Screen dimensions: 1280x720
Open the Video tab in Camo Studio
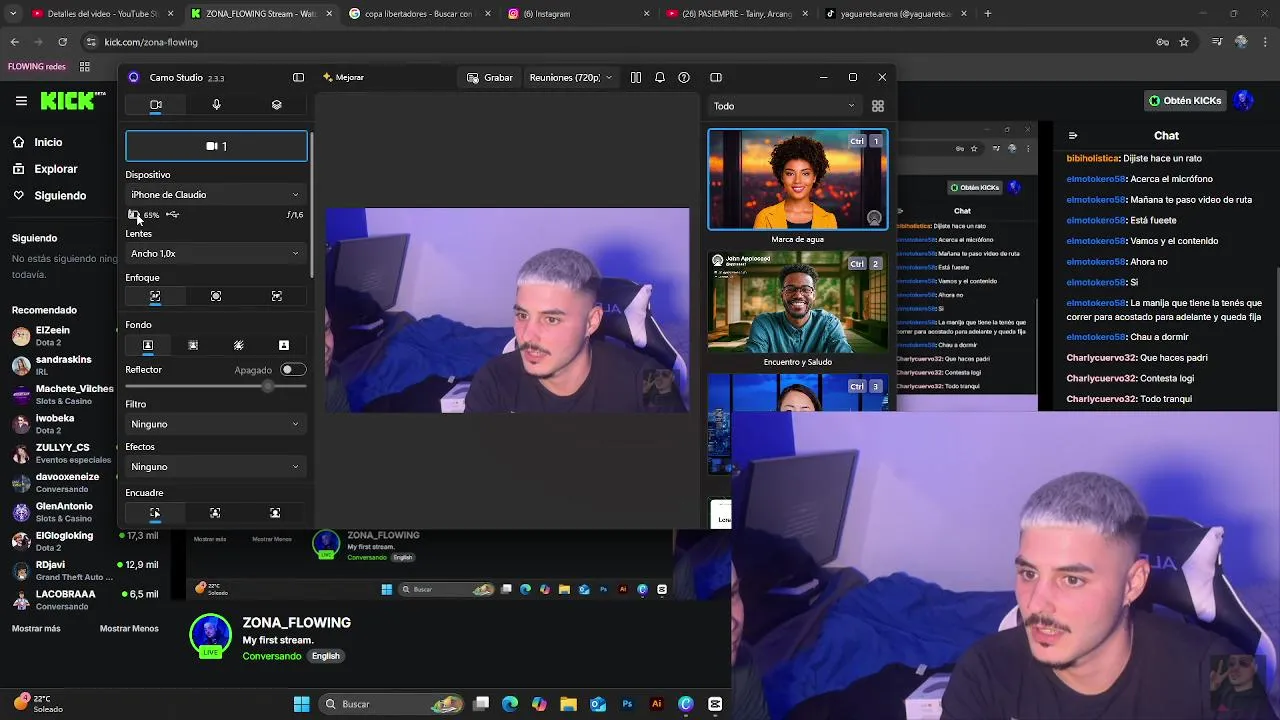pyautogui.click(x=156, y=105)
